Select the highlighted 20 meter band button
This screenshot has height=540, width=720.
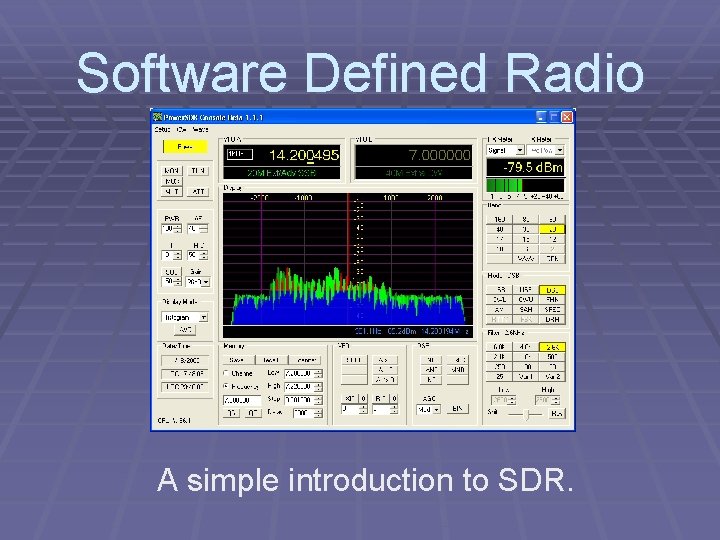pyautogui.click(x=552, y=229)
